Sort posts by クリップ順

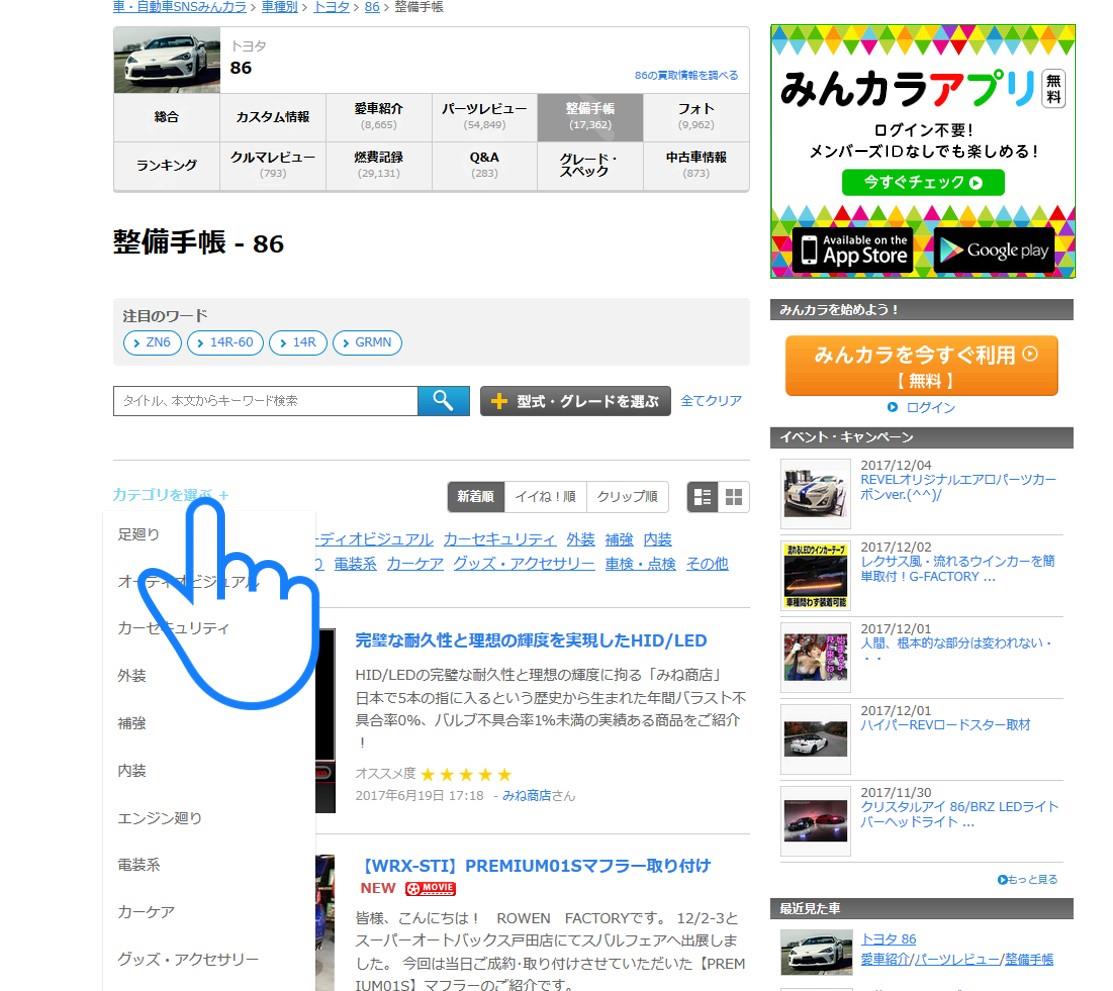(x=627, y=497)
